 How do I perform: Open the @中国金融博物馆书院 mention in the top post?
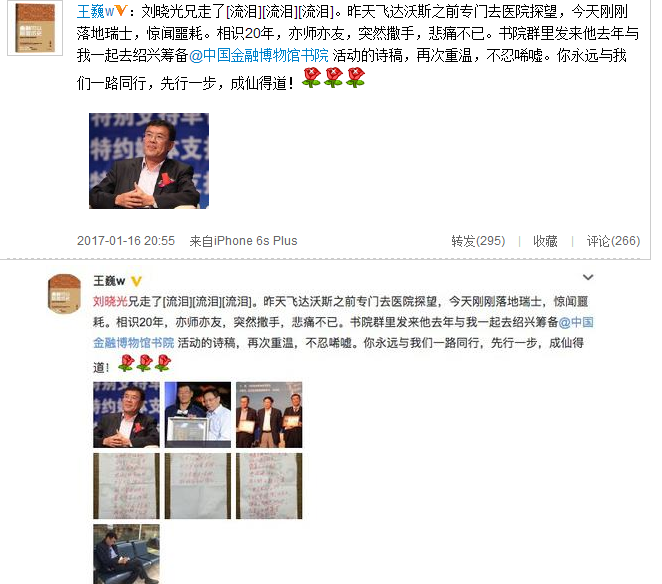[258, 56]
